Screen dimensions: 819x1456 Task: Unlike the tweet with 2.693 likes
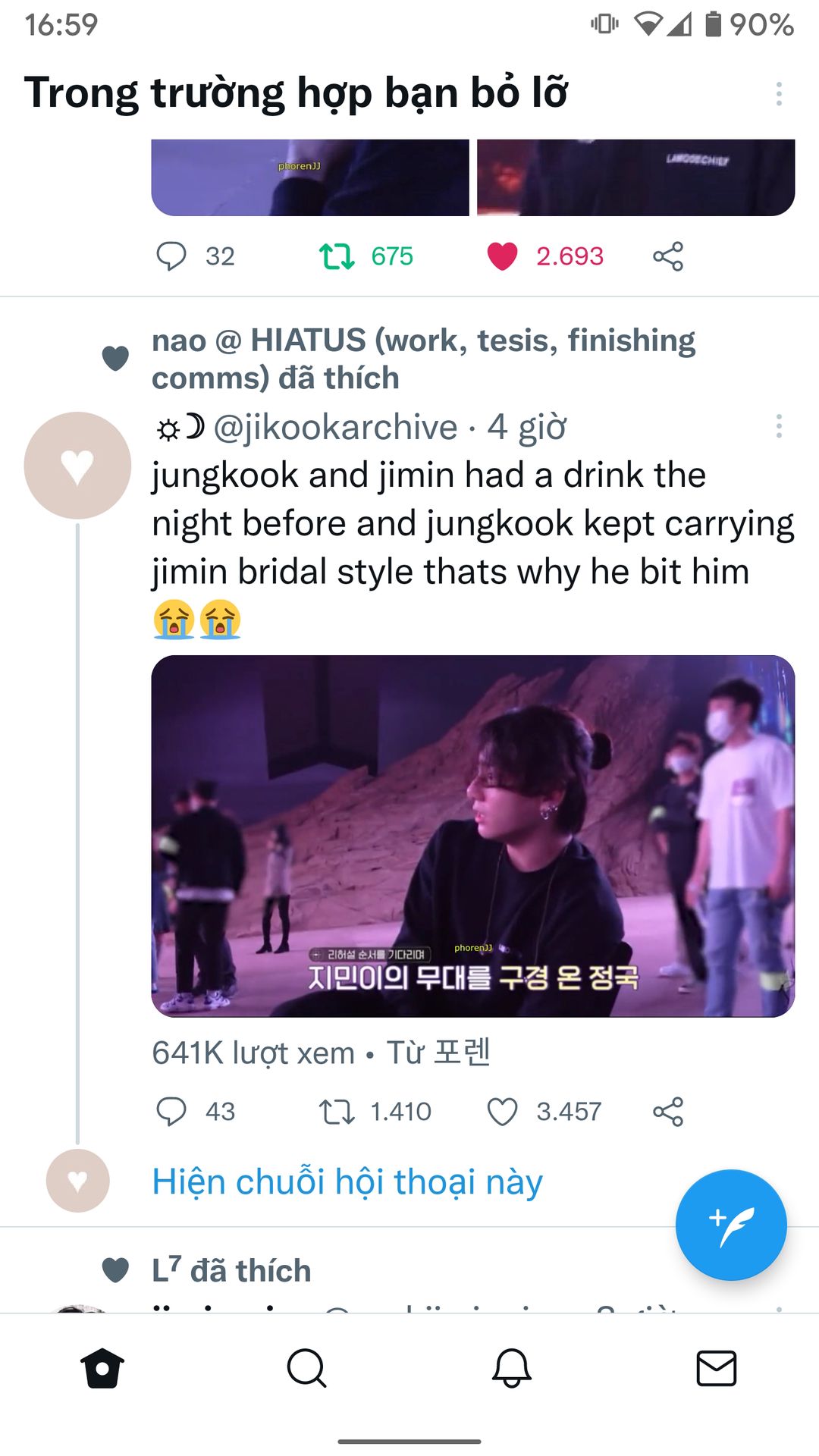pyautogui.click(x=502, y=256)
